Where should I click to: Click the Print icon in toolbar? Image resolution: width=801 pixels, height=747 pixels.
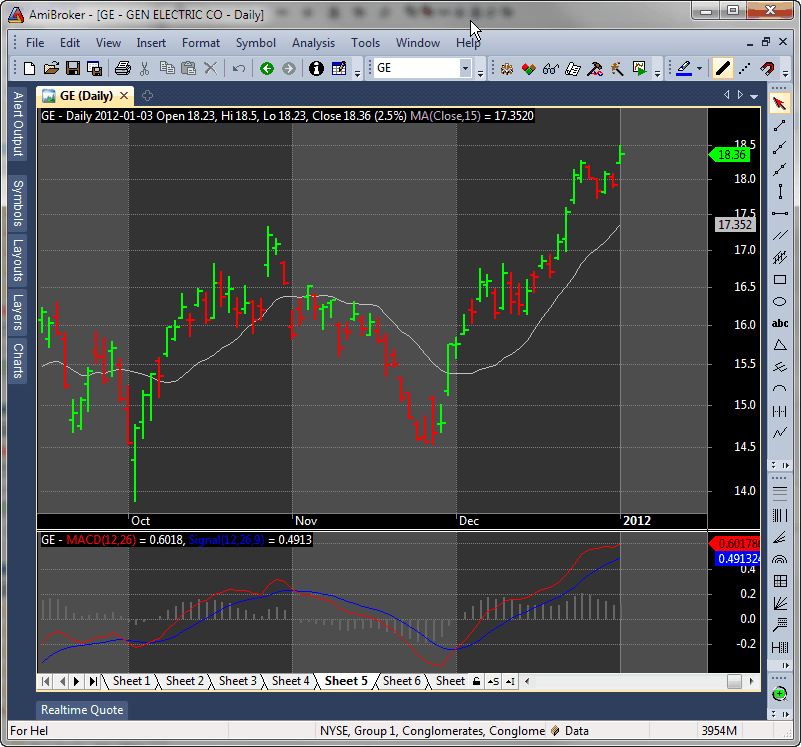[x=123, y=69]
